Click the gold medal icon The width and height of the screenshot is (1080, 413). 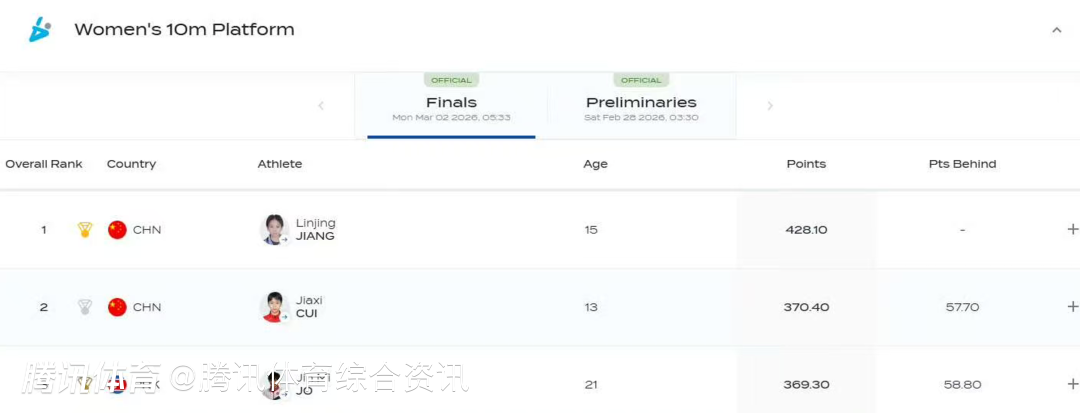[x=85, y=230]
